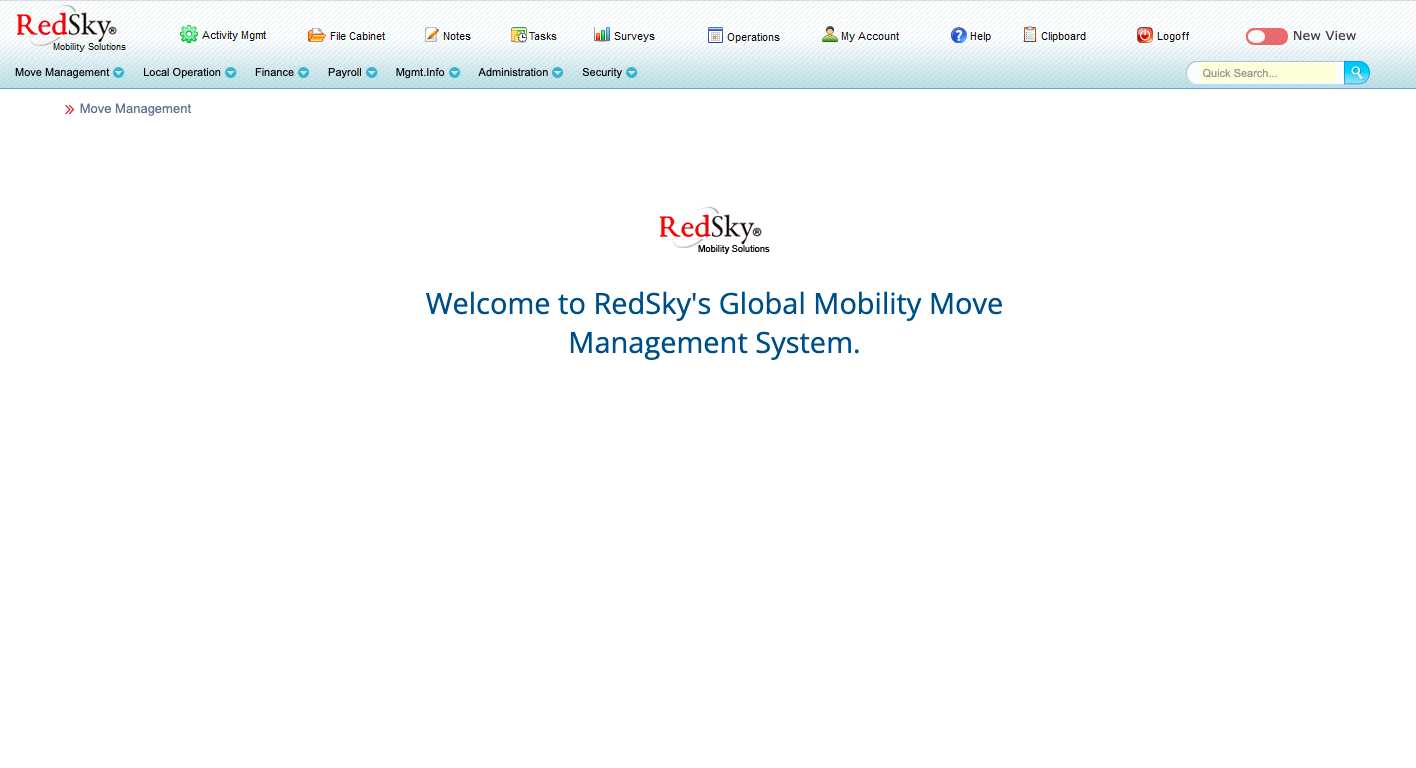This screenshot has width=1416, height=768.
Task: Expand the Move Management menu arrow
Action: click(x=119, y=73)
